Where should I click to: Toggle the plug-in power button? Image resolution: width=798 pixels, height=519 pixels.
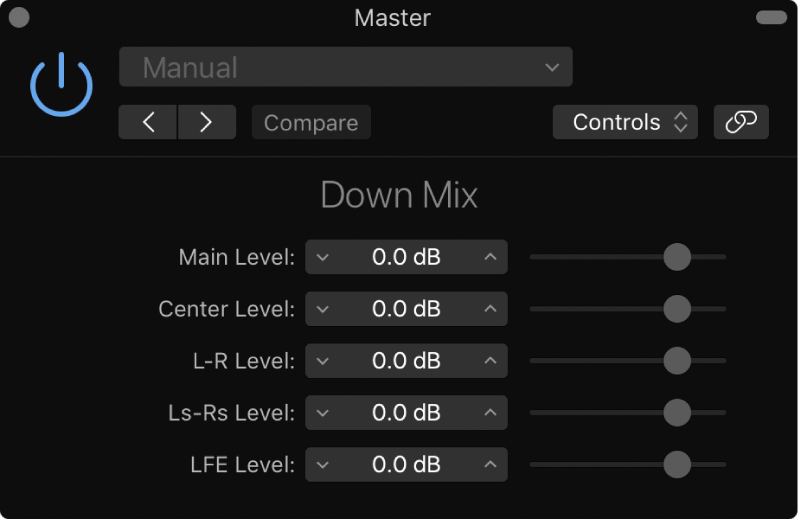pos(61,86)
